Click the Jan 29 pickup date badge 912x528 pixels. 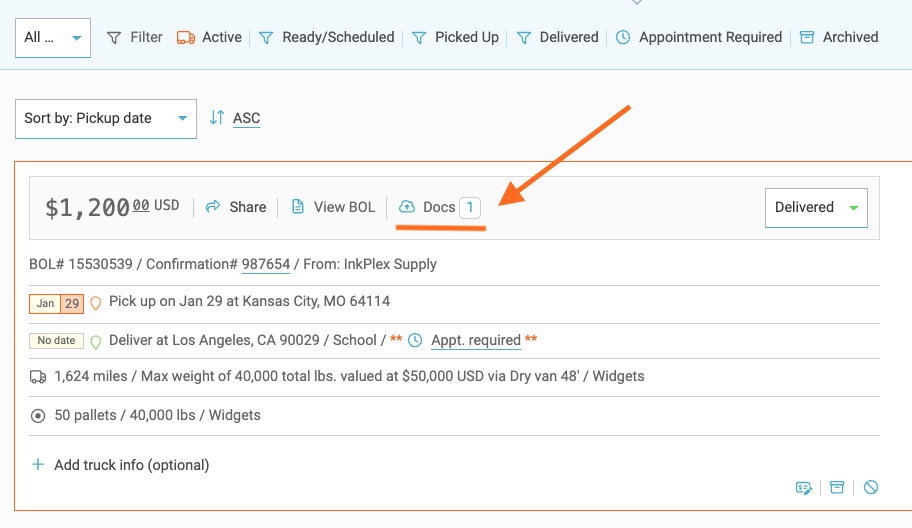pos(56,303)
